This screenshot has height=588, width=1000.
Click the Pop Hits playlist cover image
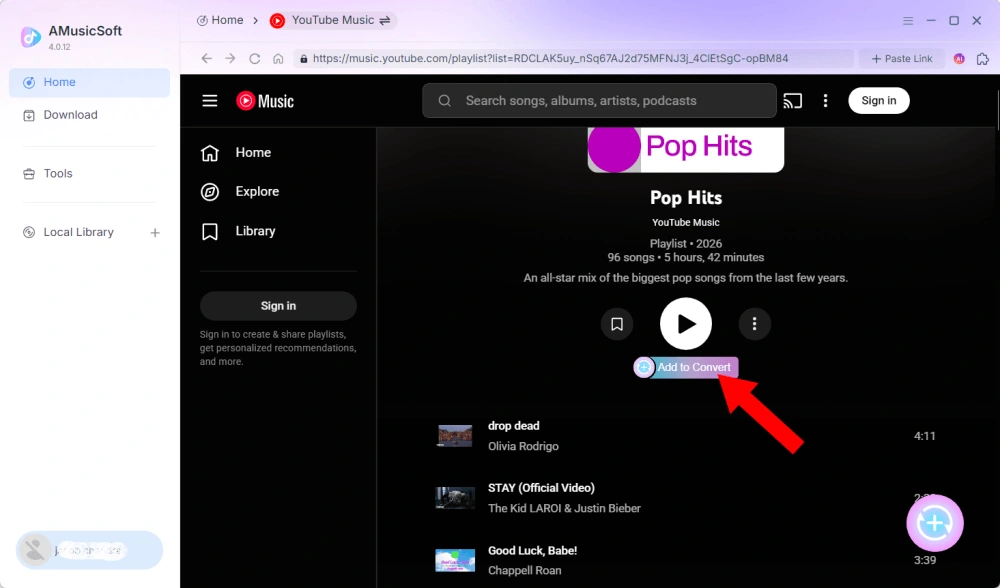pyautogui.click(x=686, y=149)
